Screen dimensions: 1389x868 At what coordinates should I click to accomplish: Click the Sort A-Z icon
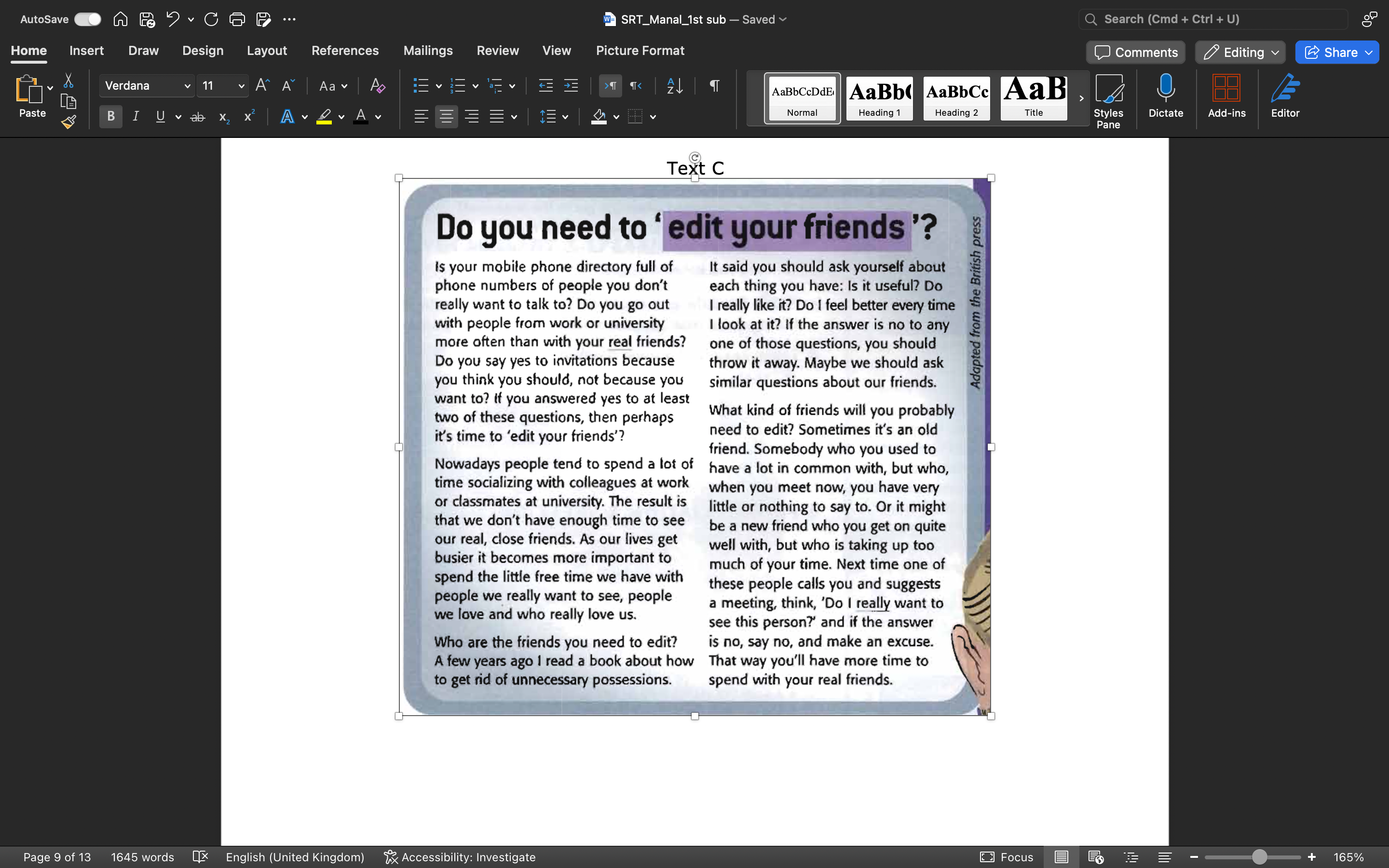pos(674,85)
